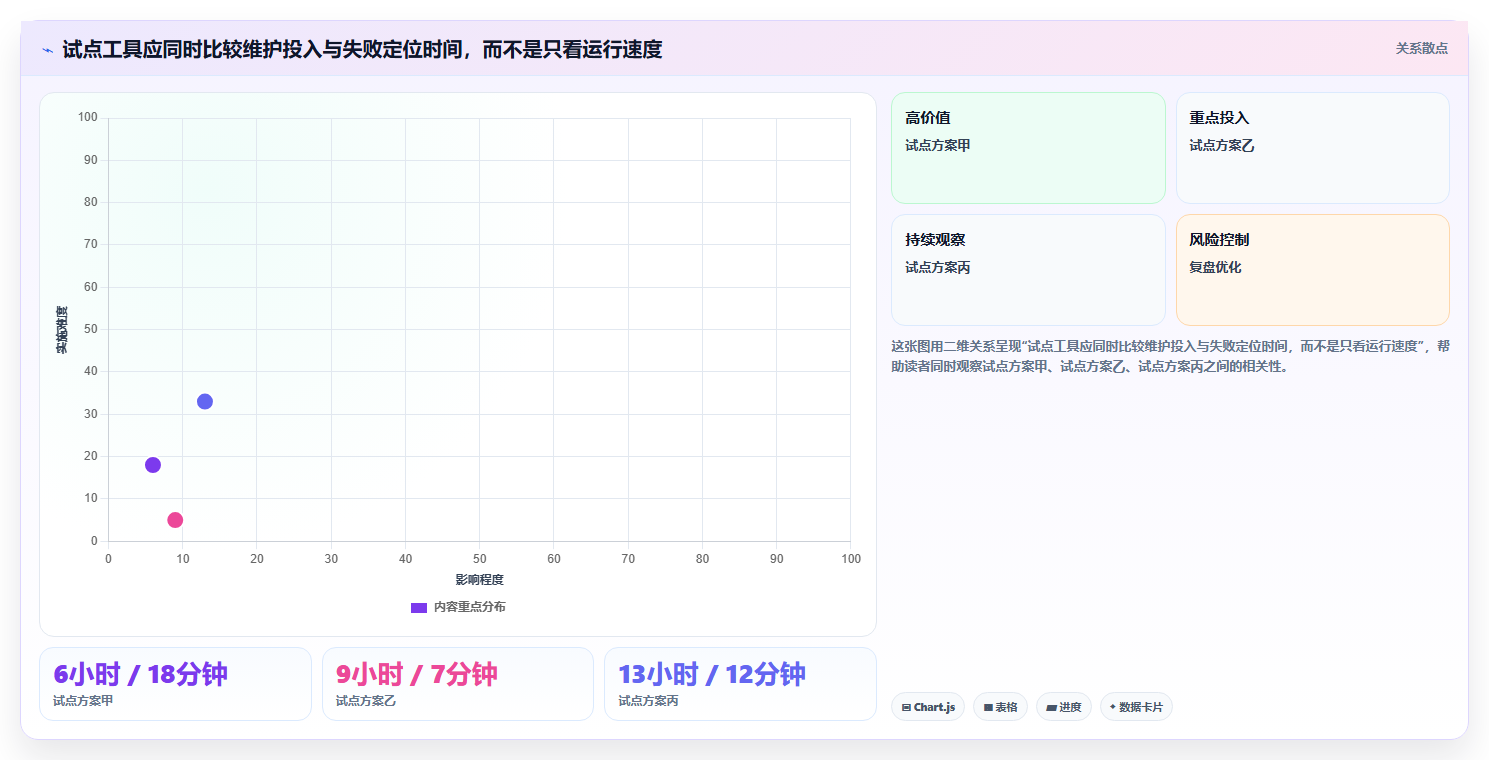Click the purple legend swatch
The height and width of the screenshot is (760, 1489).
[x=419, y=608]
